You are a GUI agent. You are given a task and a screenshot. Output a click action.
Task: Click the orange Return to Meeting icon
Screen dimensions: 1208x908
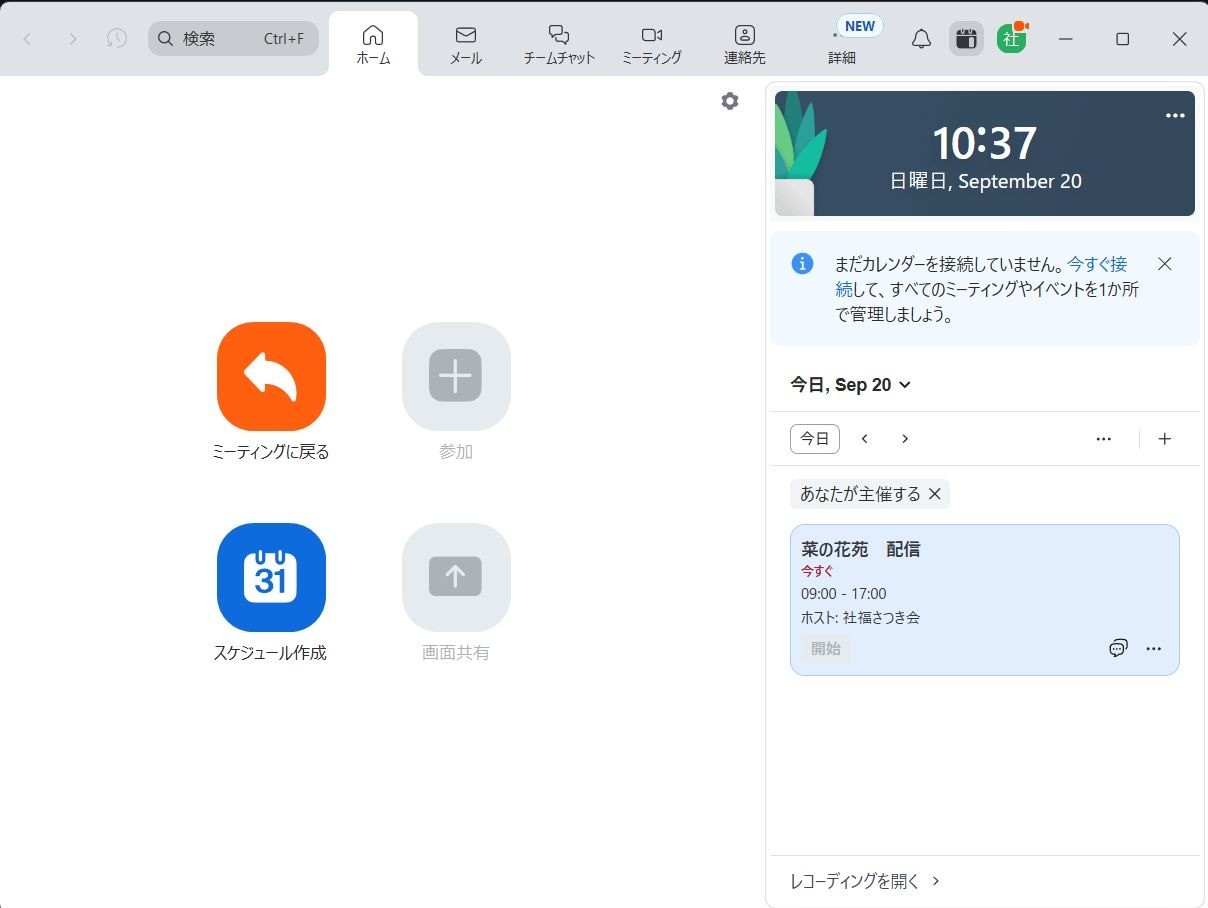point(271,376)
